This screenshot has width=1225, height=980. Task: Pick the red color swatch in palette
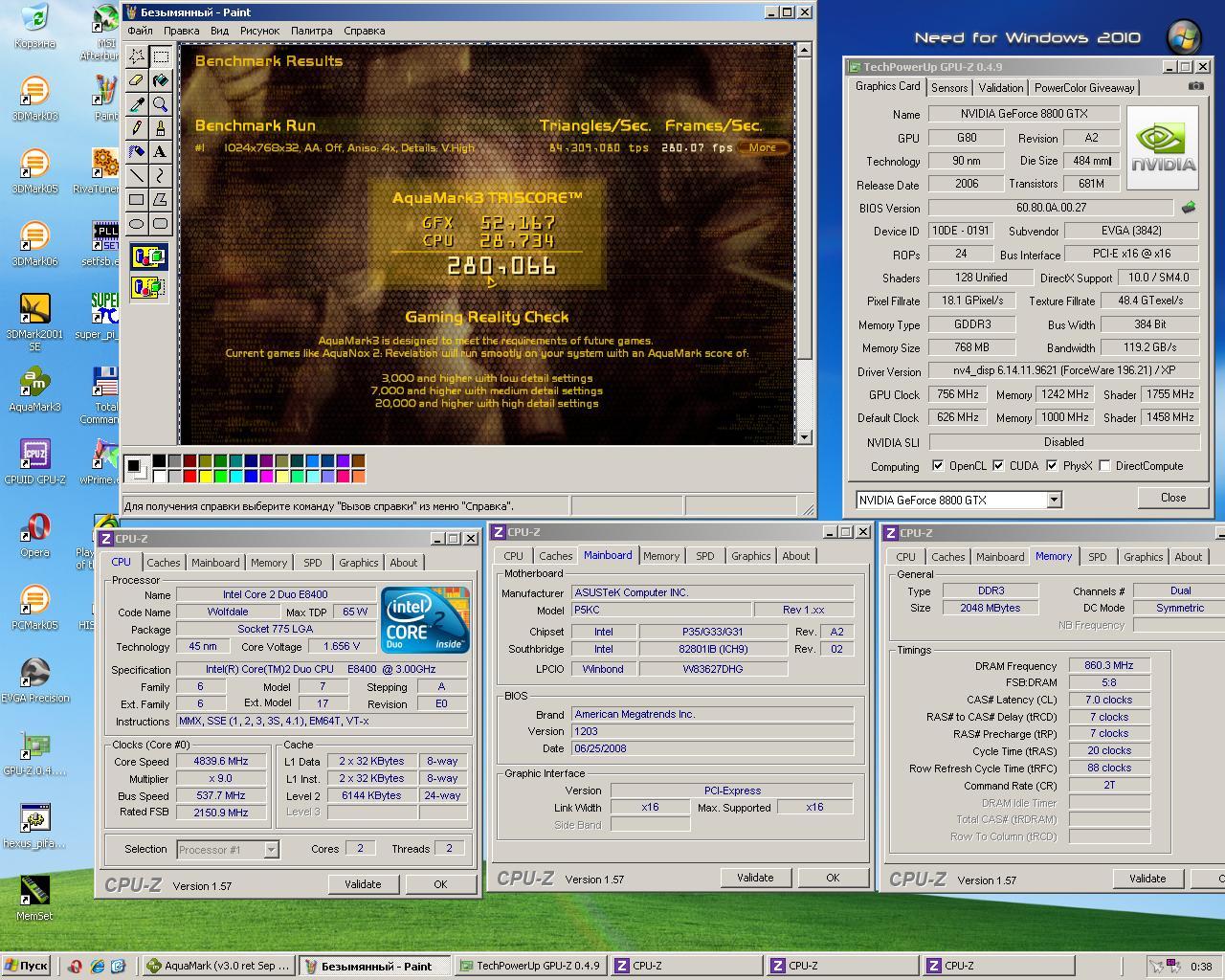coord(189,476)
